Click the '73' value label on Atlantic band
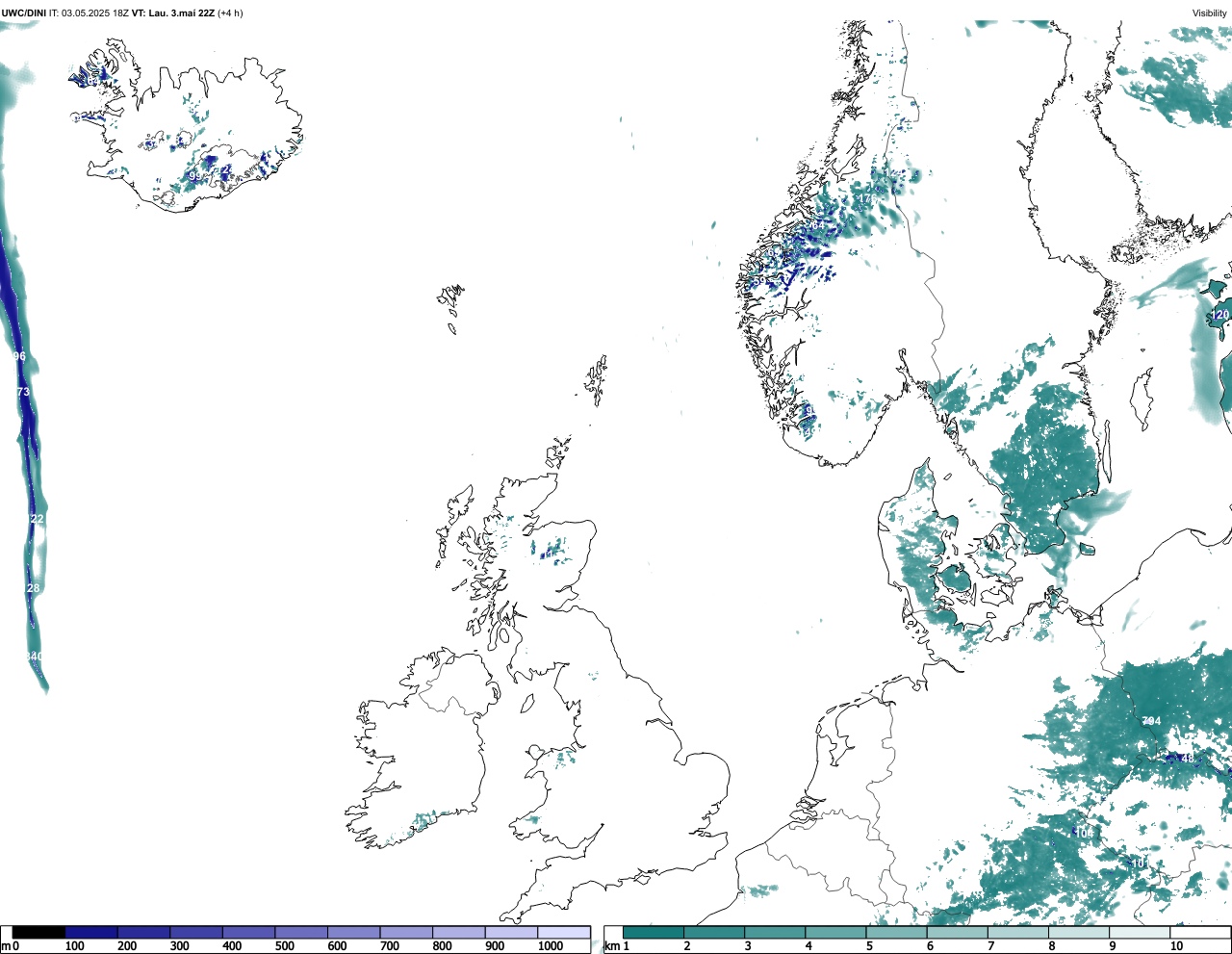The height and width of the screenshot is (954, 1232). [24, 392]
